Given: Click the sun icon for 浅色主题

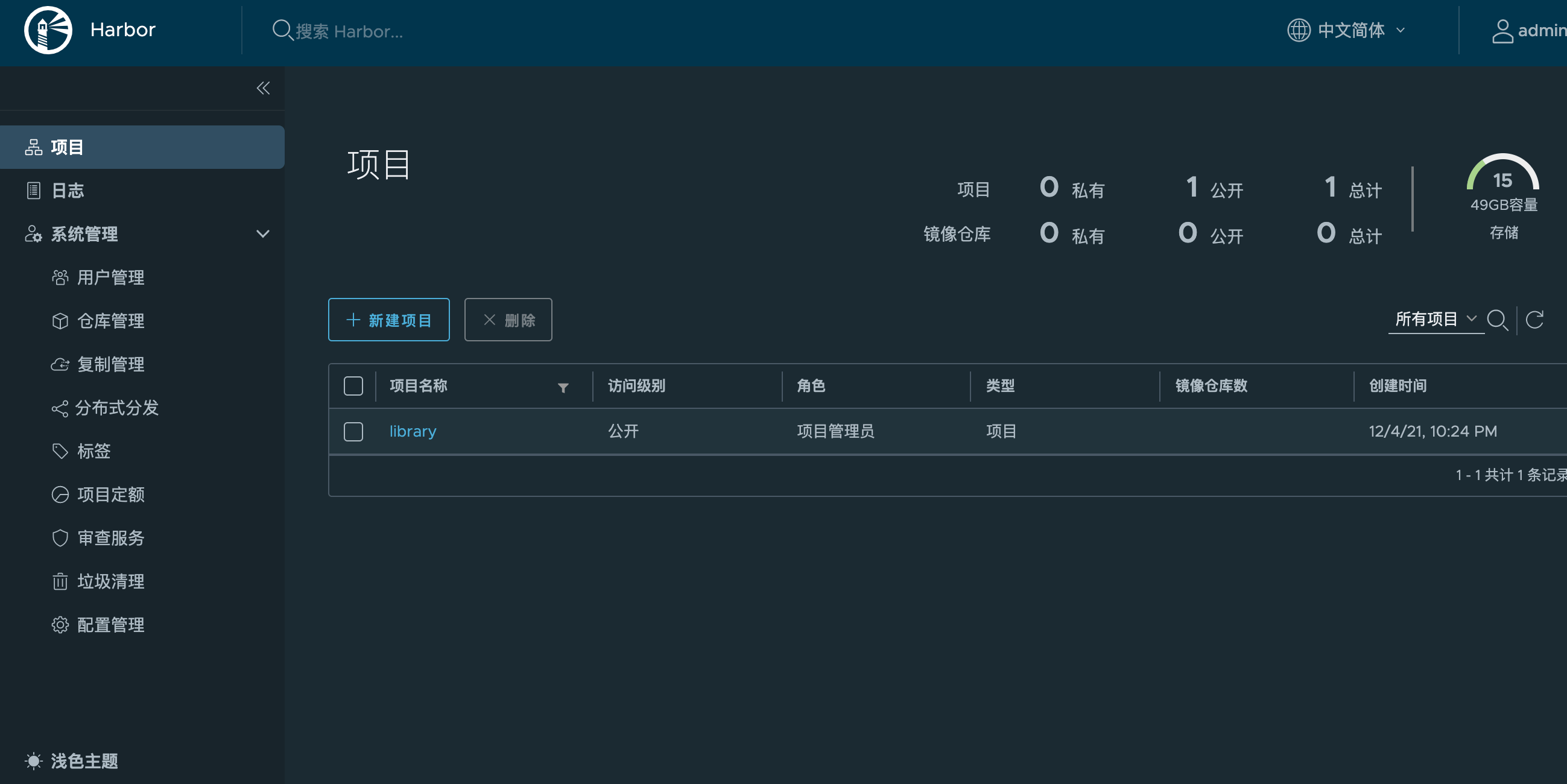Looking at the screenshot, I should pos(33,761).
